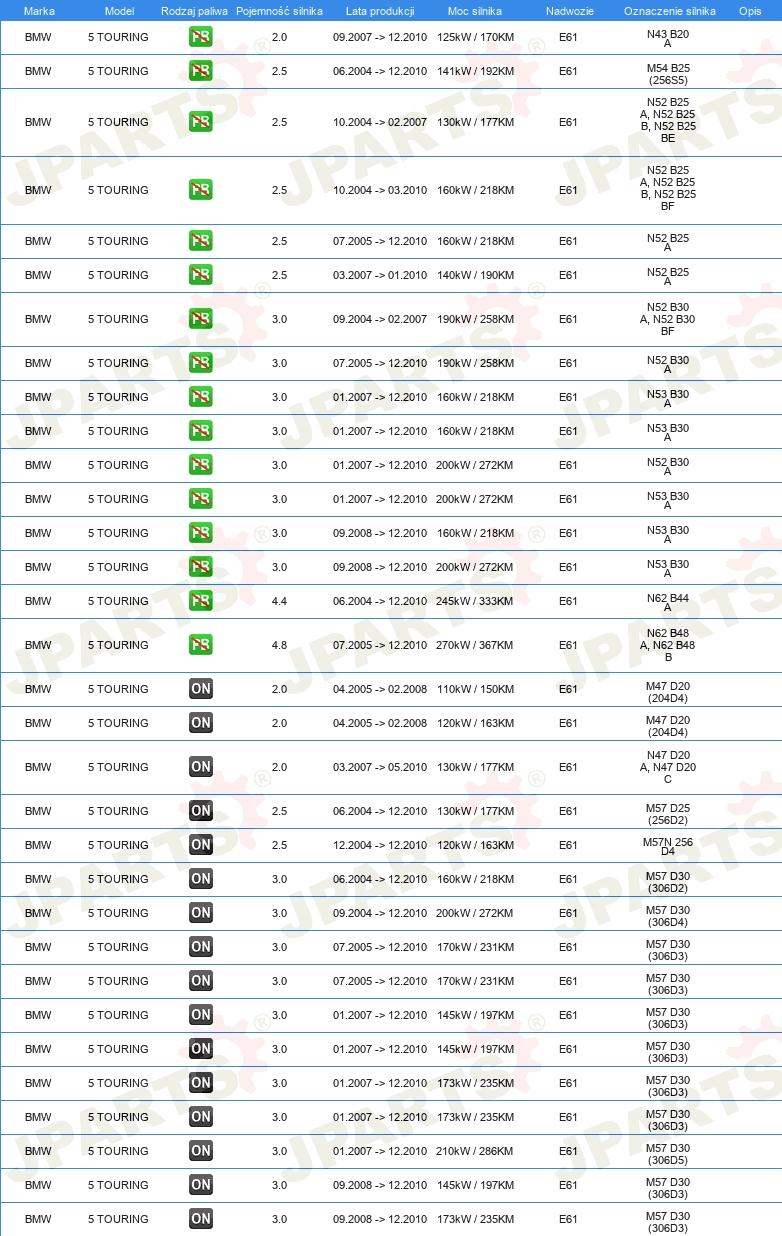Screen dimensions: 782x1236
Task: Select engine code M54 B25 (256S5)
Action: tap(668, 72)
